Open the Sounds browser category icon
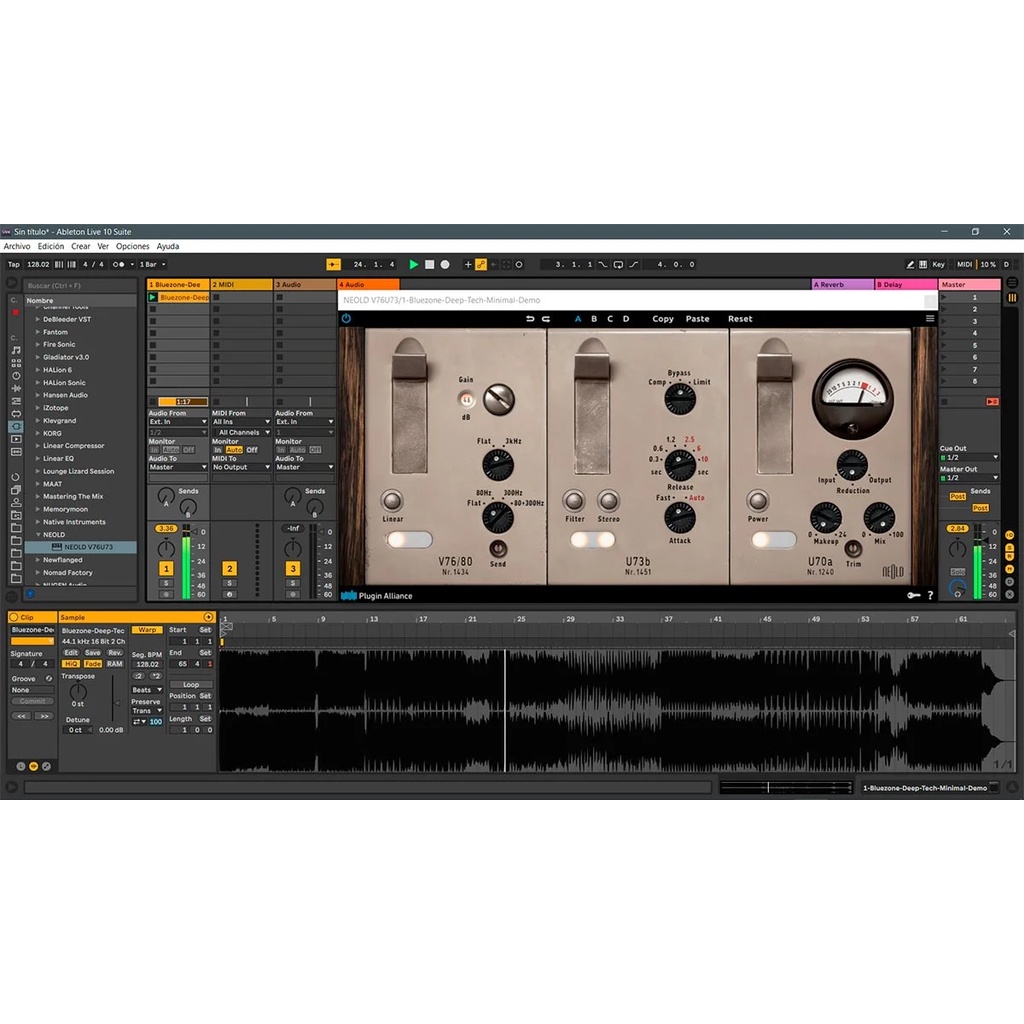Image resolution: width=1024 pixels, height=1024 pixels. point(16,351)
